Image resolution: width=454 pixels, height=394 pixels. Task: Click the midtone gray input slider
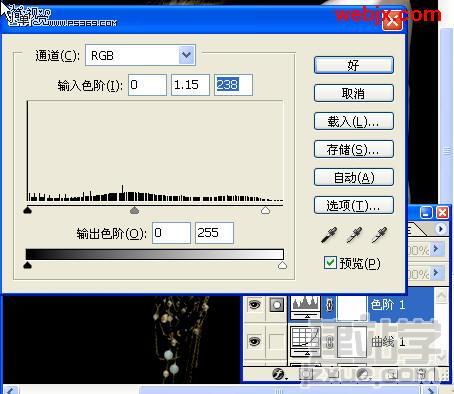tap(134, 210)
